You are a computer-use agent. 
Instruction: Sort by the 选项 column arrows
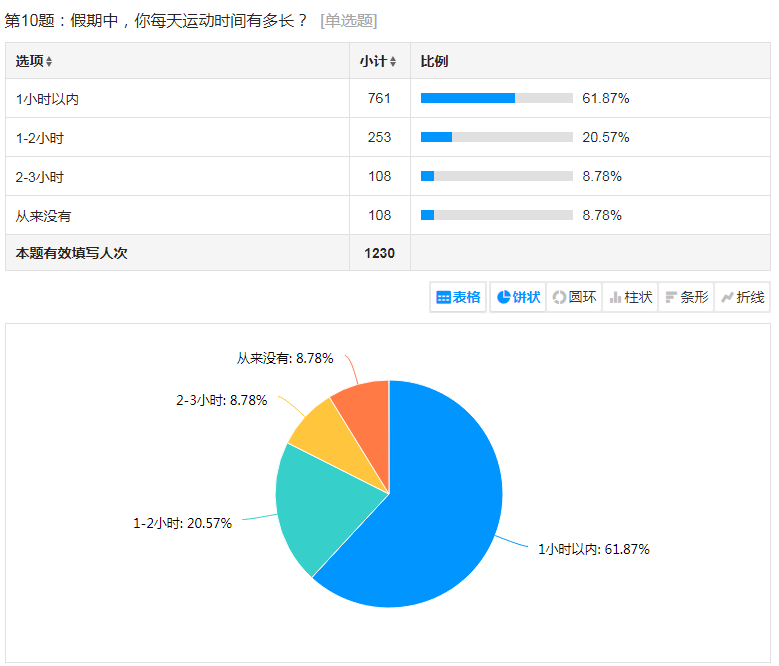click(x=50, y=62)
